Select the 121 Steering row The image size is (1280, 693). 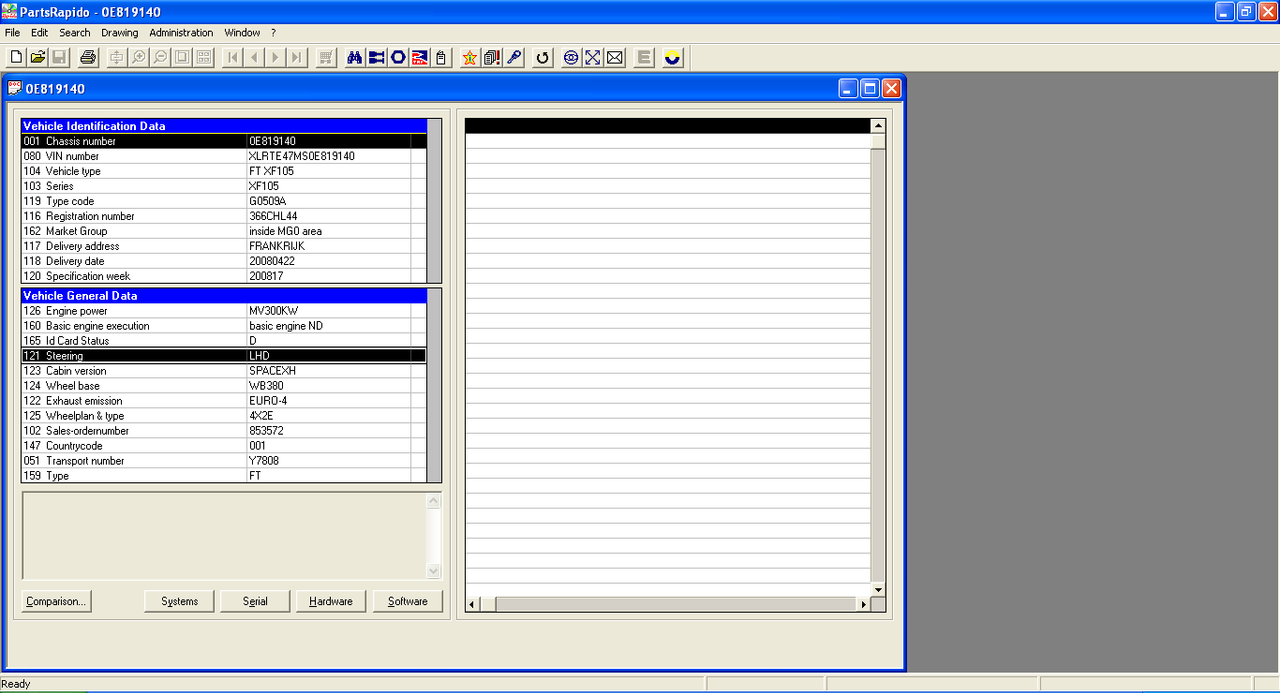(224, 356)
